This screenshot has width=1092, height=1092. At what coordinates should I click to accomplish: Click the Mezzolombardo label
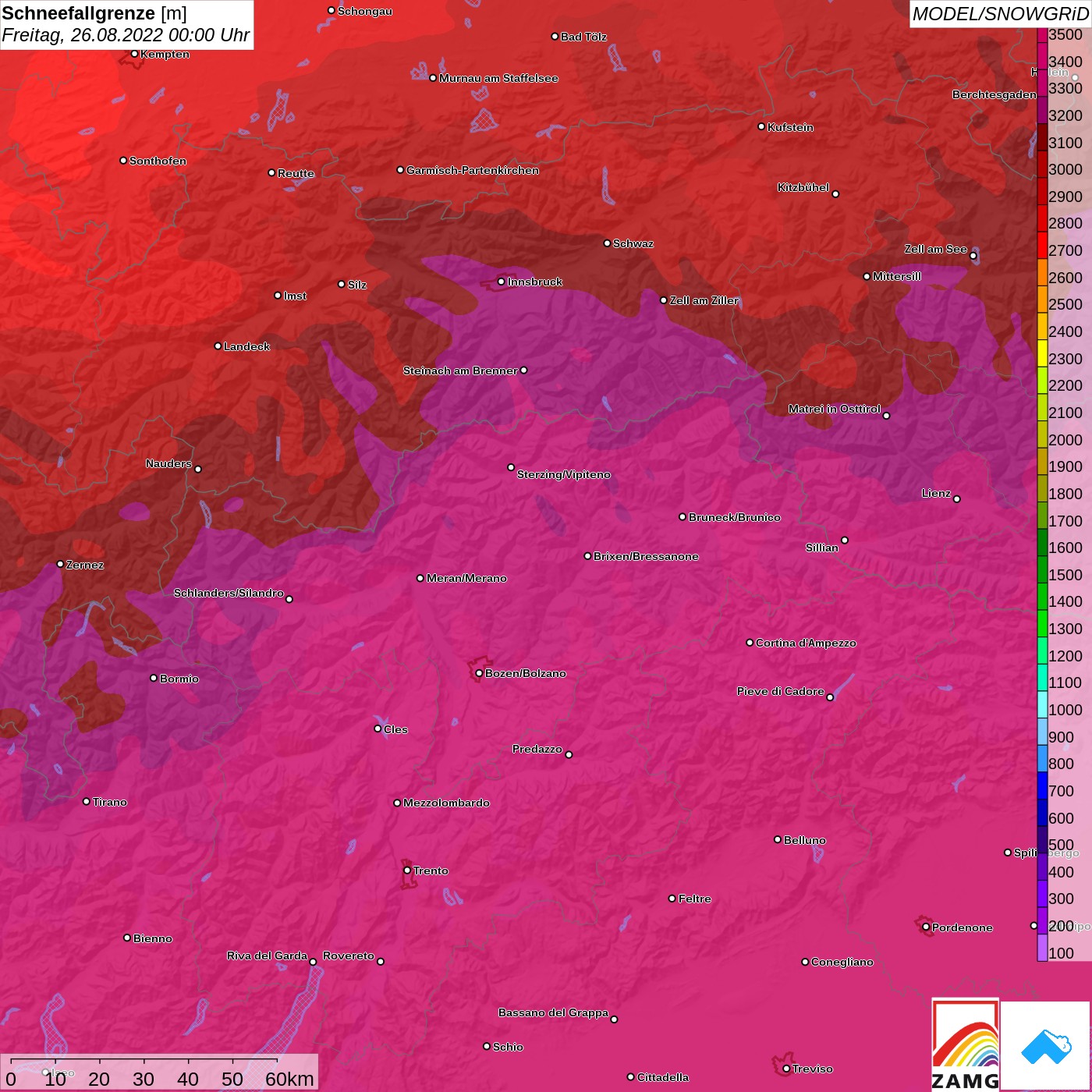click(446, 803)
